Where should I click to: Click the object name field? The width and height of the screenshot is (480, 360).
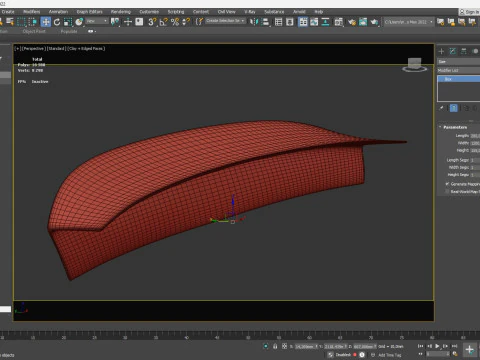pos(459,62)
